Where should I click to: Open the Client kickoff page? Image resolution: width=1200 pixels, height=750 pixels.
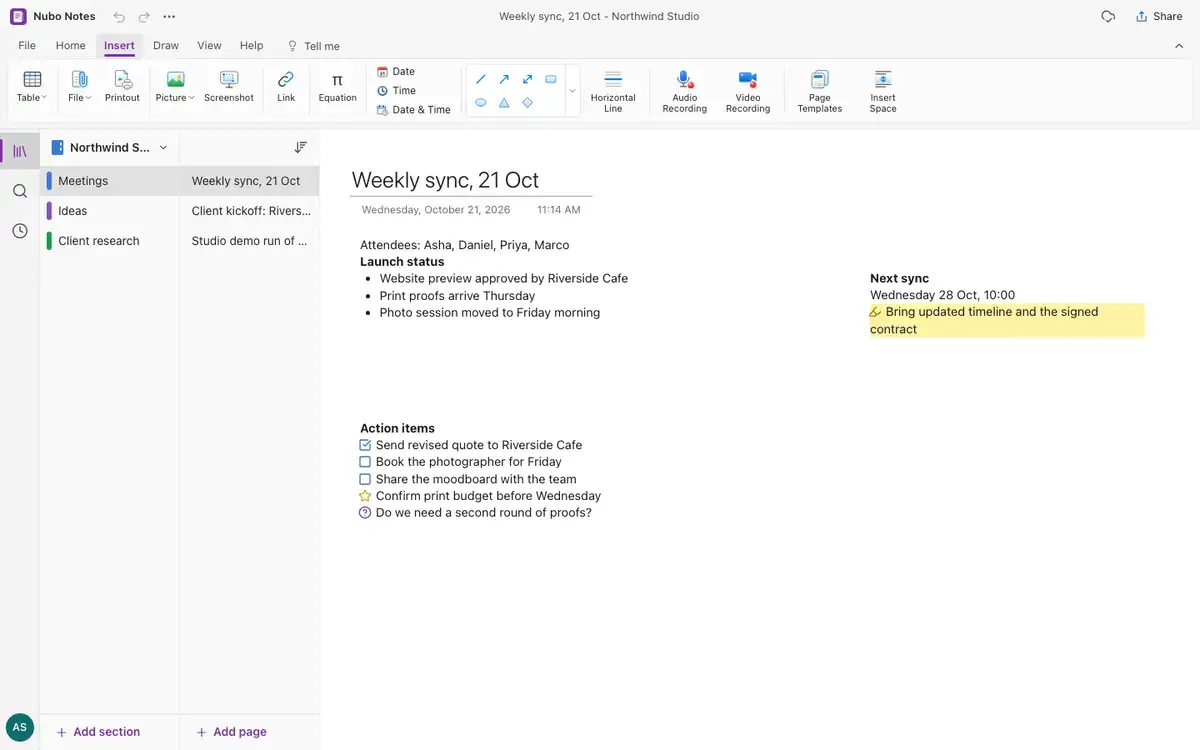pyautogui.click(x=249, y=211)
